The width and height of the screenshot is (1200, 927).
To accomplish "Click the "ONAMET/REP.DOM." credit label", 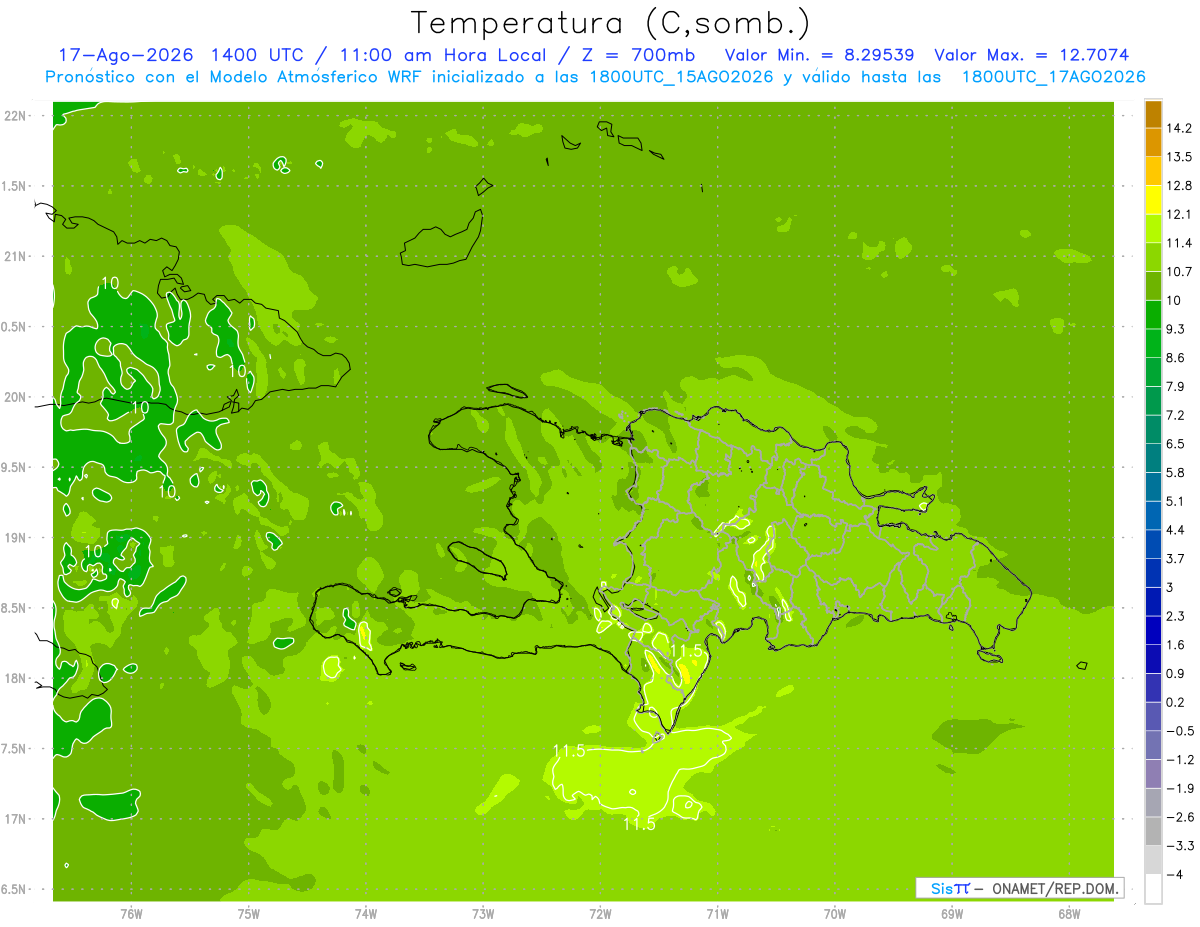I will (x=1054, y=888).
